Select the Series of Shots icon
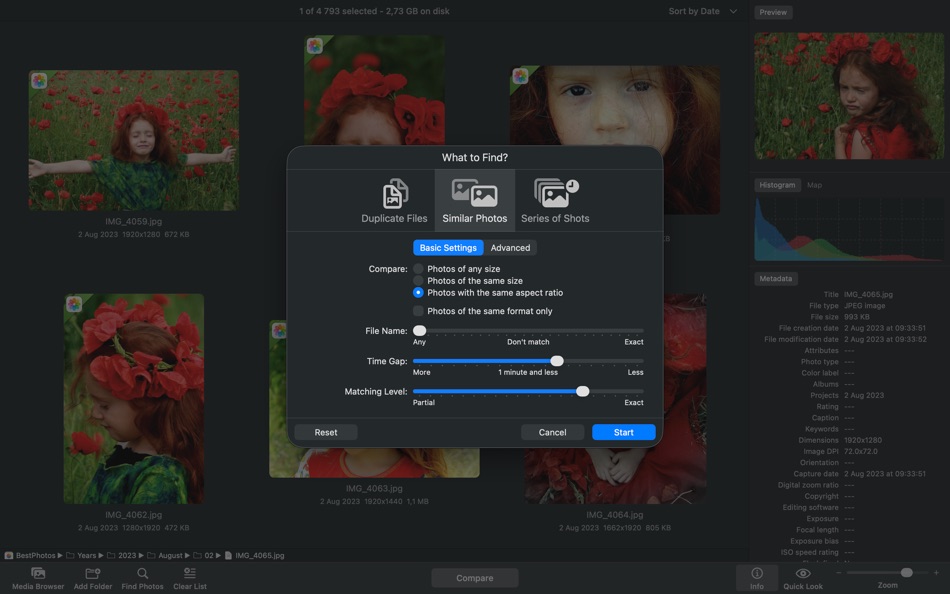Image resolution: width=950 pixels, height=594 pixels. (x=555, y=192)
